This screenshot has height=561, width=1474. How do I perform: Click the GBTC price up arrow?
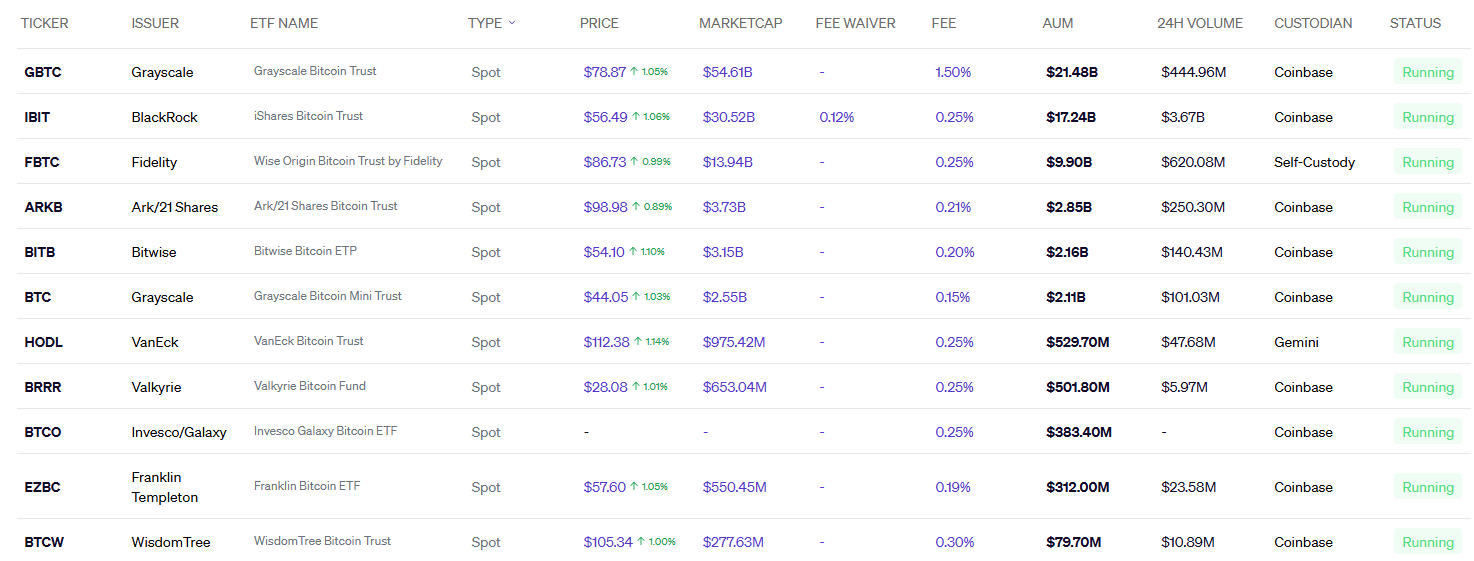(x=634, y=72)
